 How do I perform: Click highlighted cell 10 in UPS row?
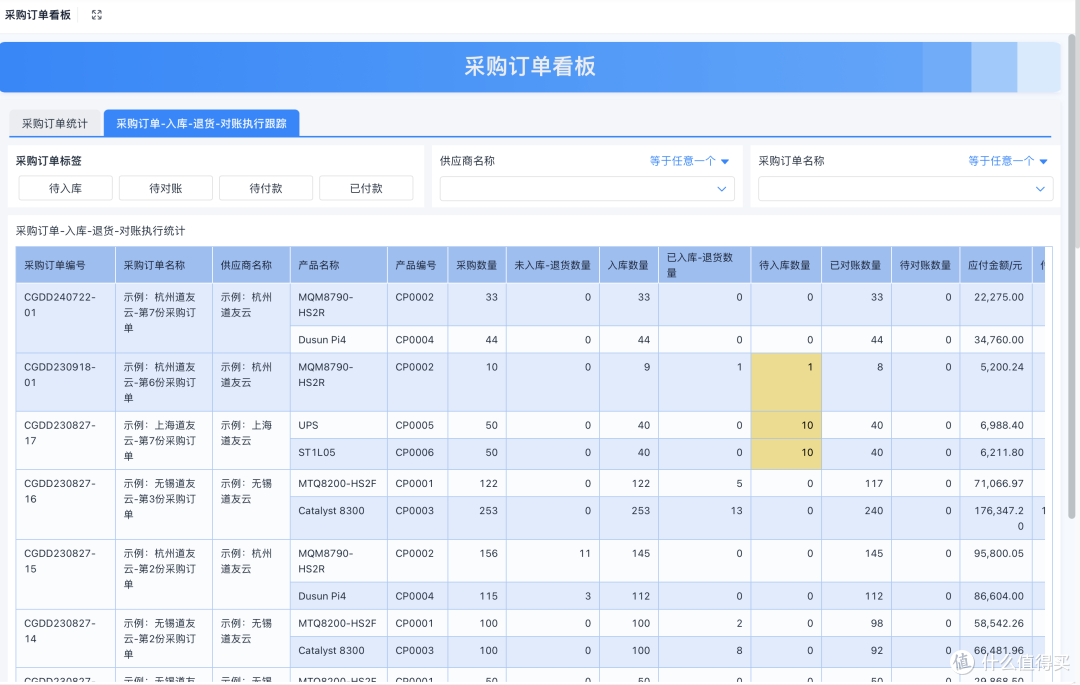point(786,425)
